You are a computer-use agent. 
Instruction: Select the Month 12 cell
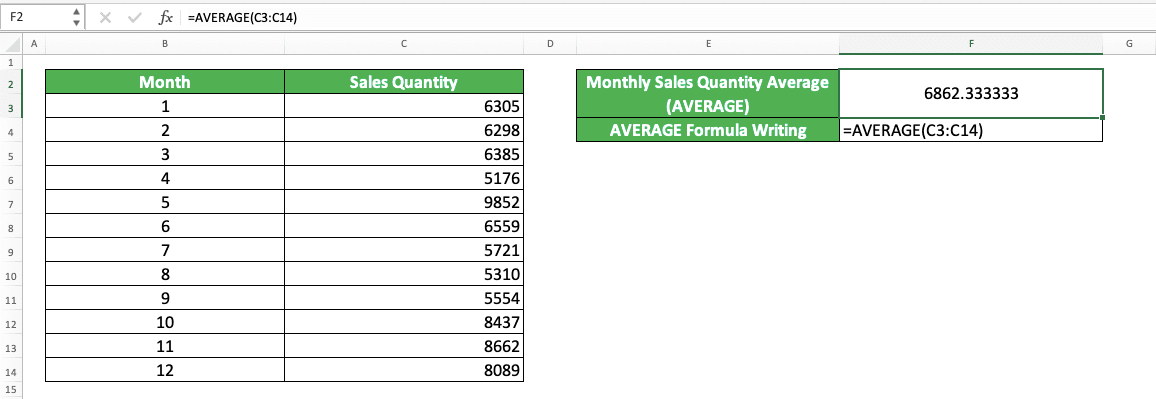(x=164, y=370)
